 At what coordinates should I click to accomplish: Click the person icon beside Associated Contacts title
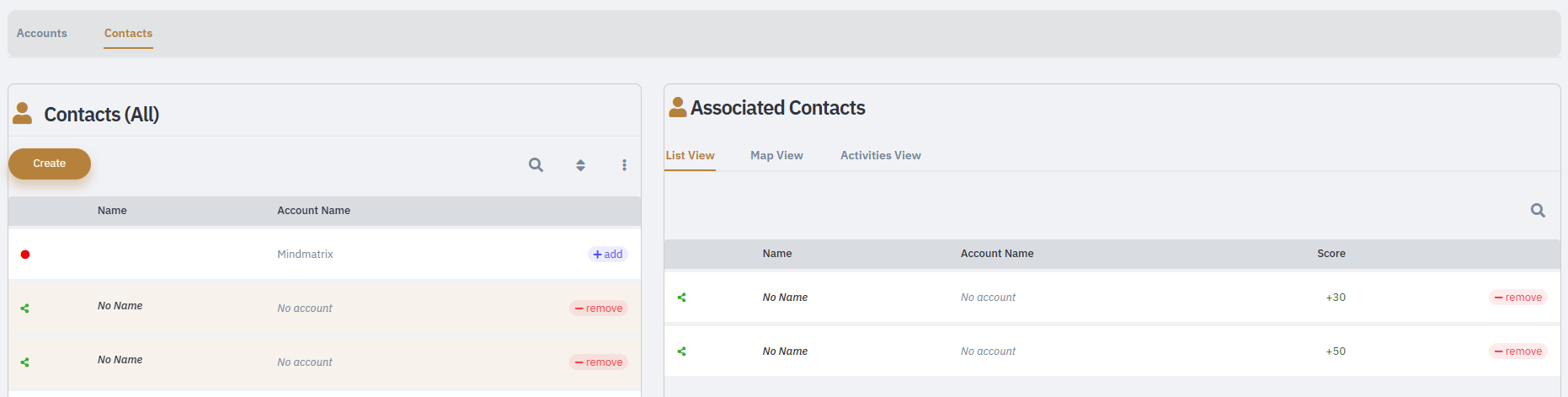click(678, 107)
